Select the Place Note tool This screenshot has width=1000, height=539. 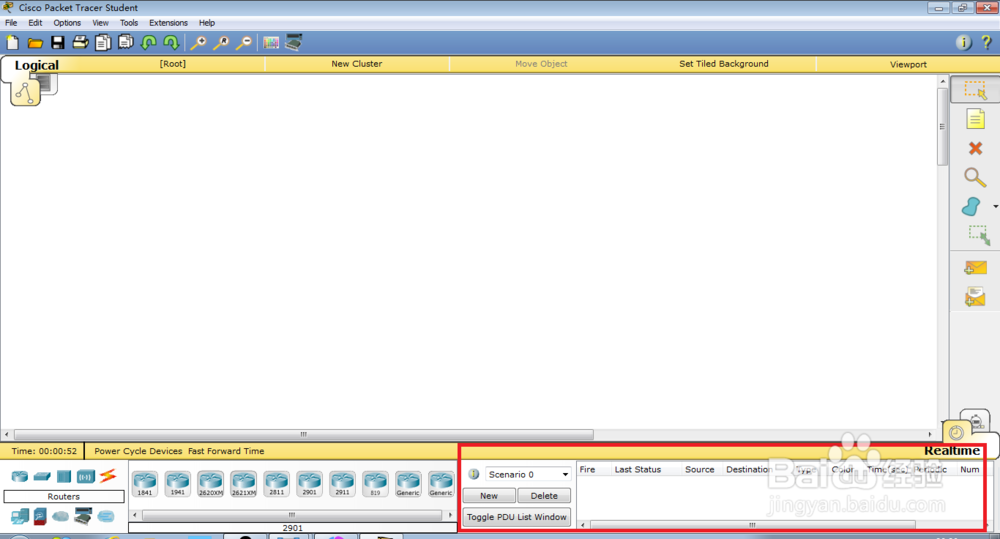[x=975, y=119]
